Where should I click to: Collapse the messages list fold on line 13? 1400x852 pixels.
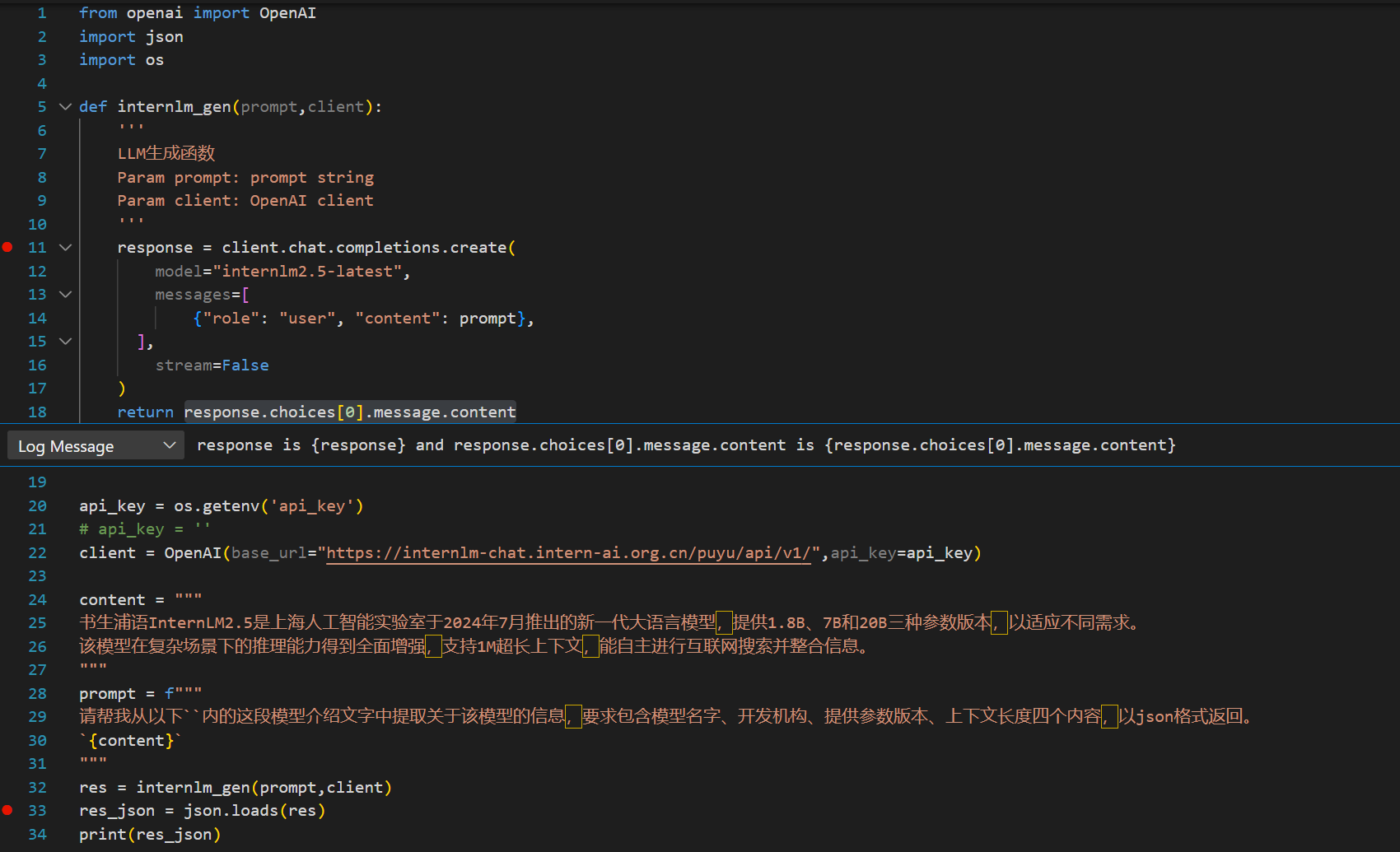pyautogui.click(x=65, y=294)
